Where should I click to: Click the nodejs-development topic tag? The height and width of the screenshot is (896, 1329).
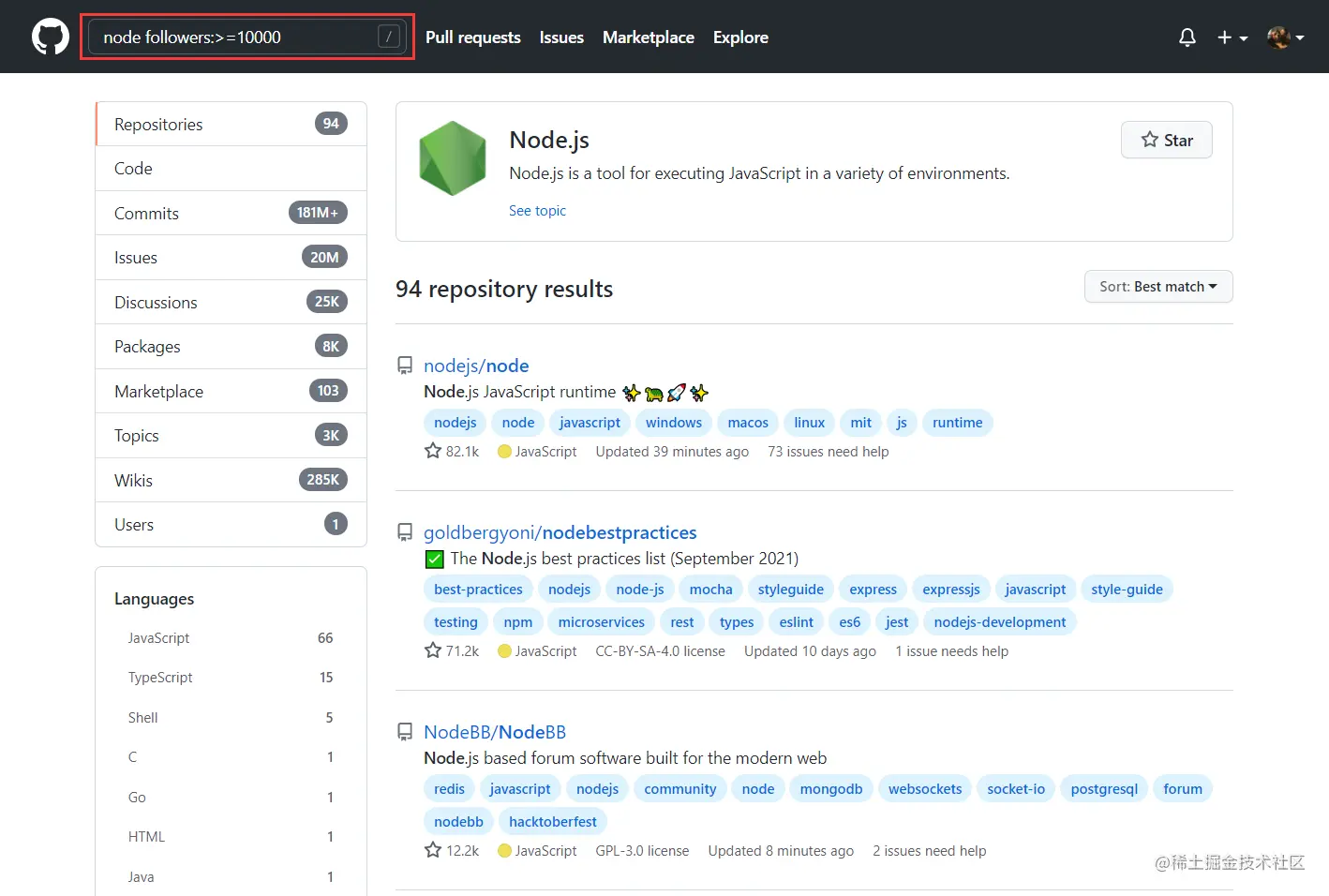[1000, 622]
